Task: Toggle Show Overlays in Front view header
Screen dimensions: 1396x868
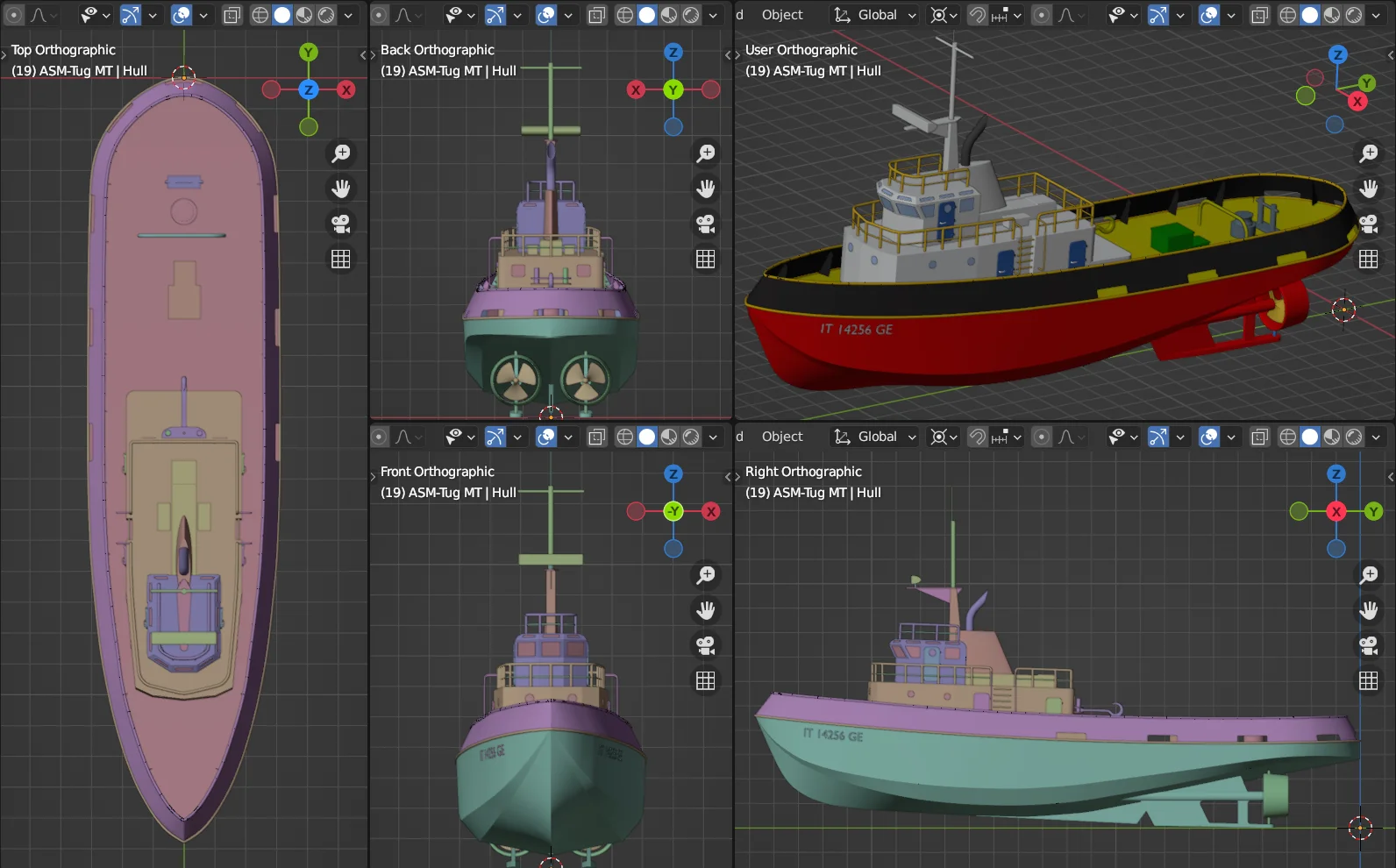Action: [546, 437]
